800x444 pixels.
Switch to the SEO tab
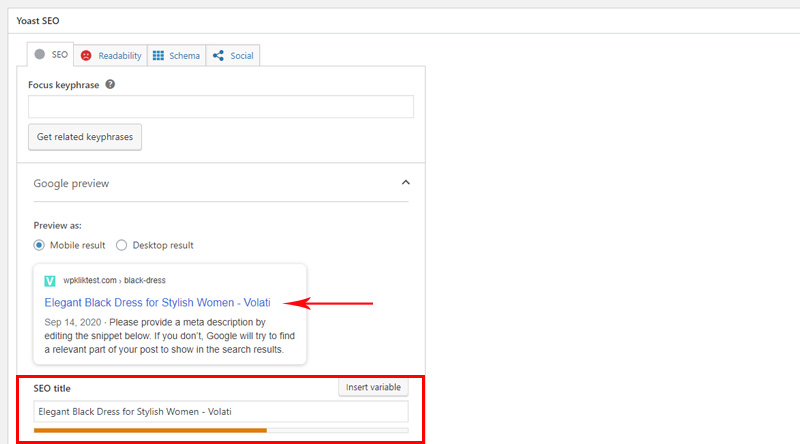tap(51, 55)
